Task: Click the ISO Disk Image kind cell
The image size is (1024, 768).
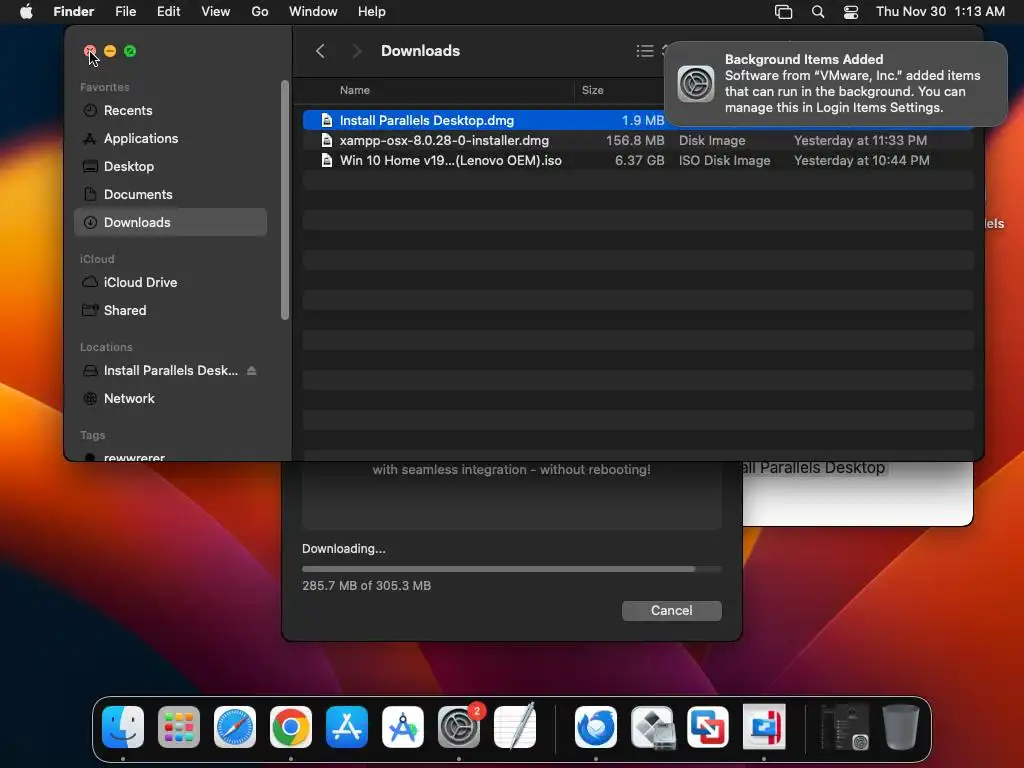Action: click(x=724, y=161)
